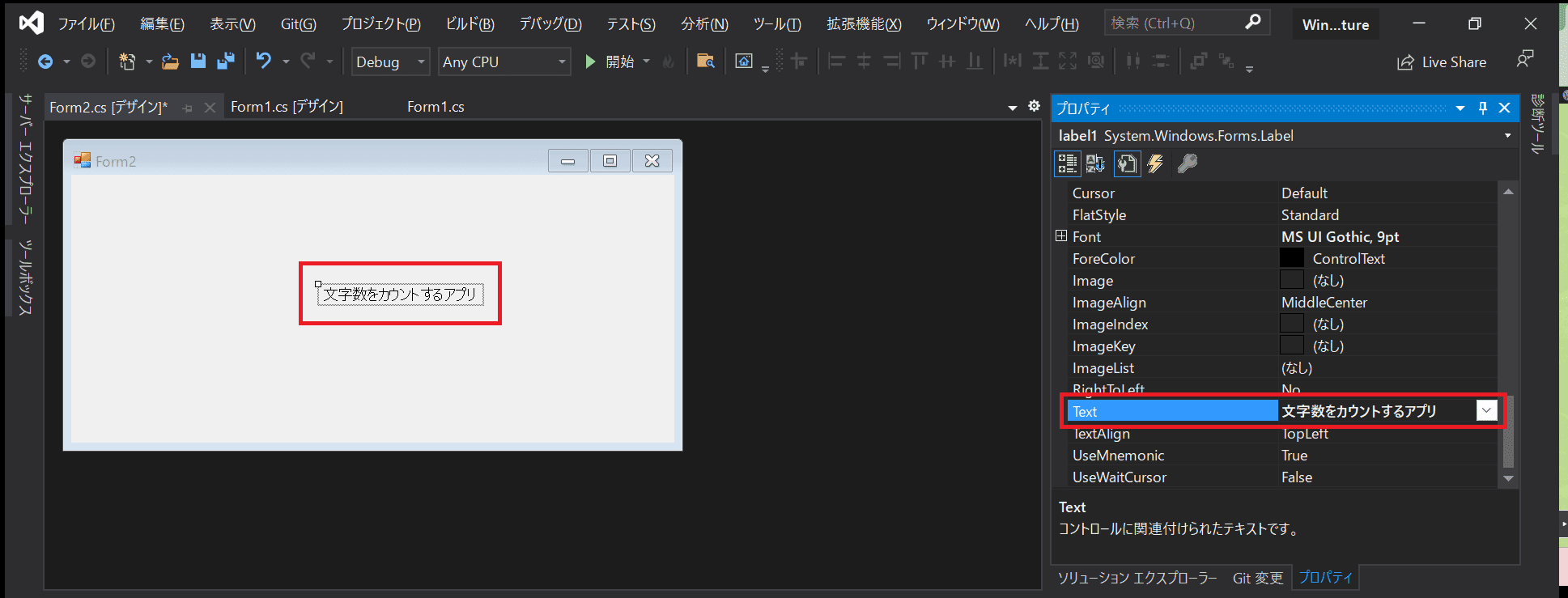The height and width of the screenshot is (598, 1568).
Task: Click the Property Pages wrench icon
Action: coord(1187,163)
